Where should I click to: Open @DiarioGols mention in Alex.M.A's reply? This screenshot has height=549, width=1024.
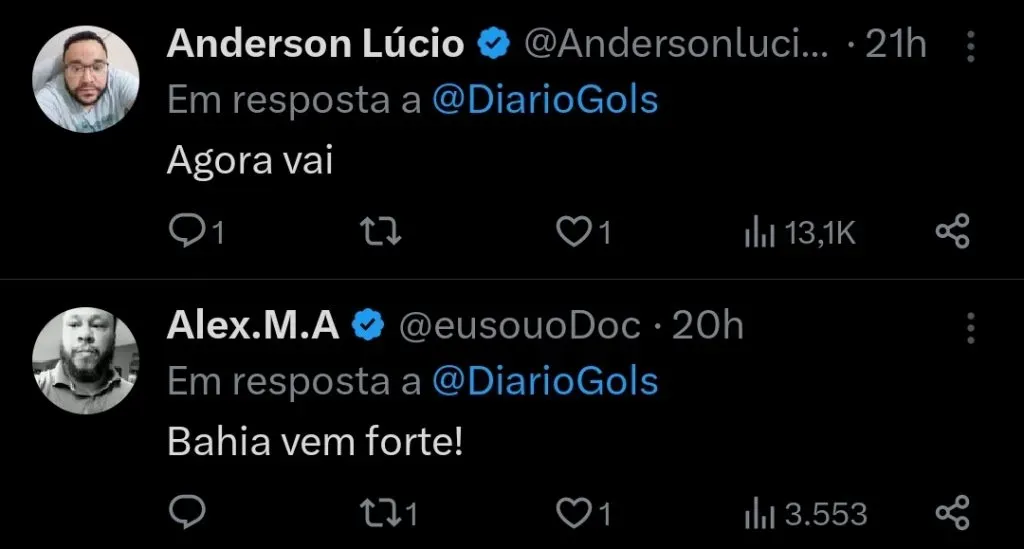(545, 381)
